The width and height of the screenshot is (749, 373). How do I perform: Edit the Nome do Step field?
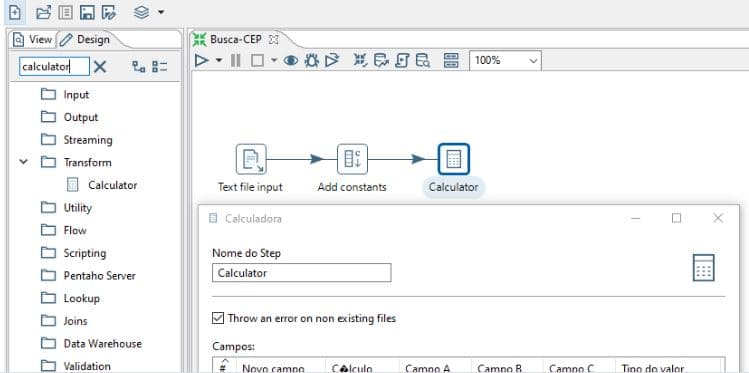coord(301,273)
